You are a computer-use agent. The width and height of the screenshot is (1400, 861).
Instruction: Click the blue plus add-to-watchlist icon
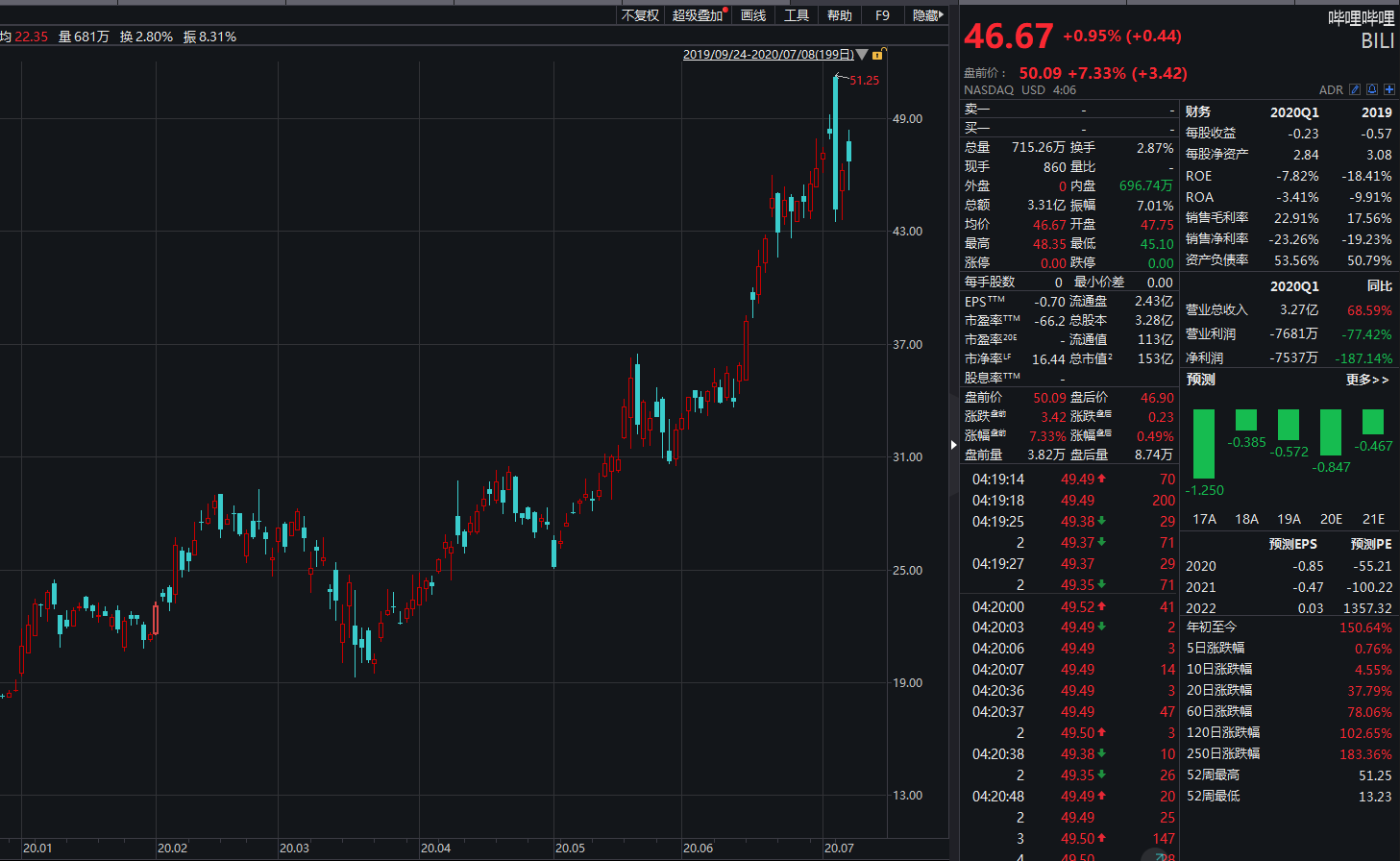[x=1389, y=89]
